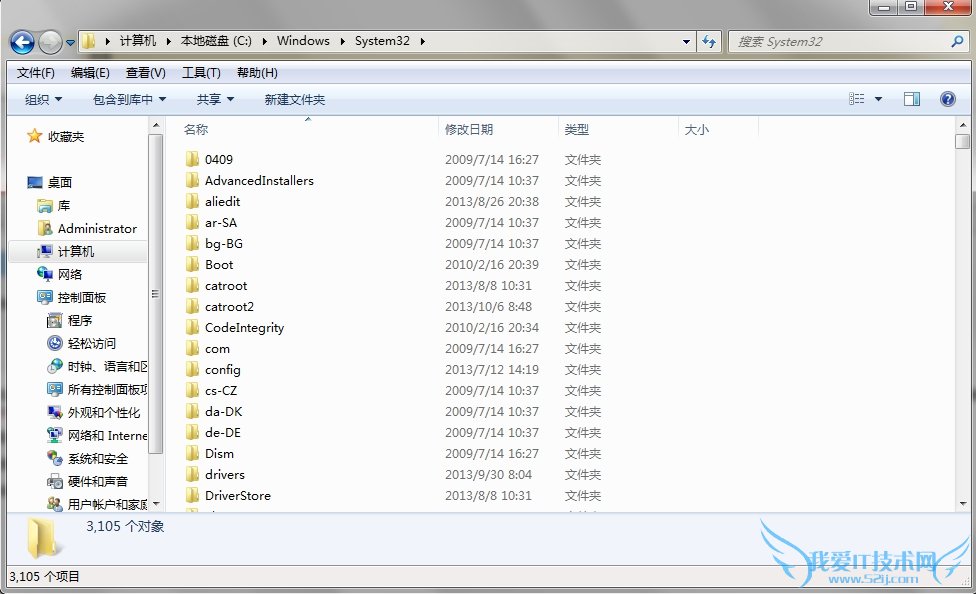Open the view options dropdown arrow
Screen dimensions: 976x594
coord(878,99)
